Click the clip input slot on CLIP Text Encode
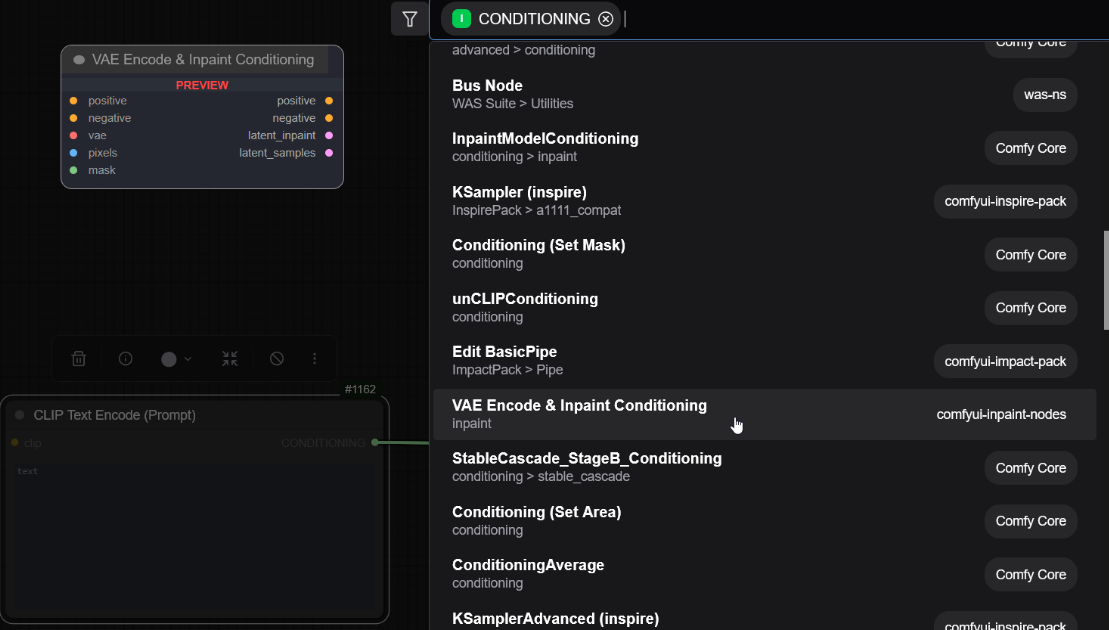Image resolution: width=1109 pixels, height=630 pixels. click(15, 443)
